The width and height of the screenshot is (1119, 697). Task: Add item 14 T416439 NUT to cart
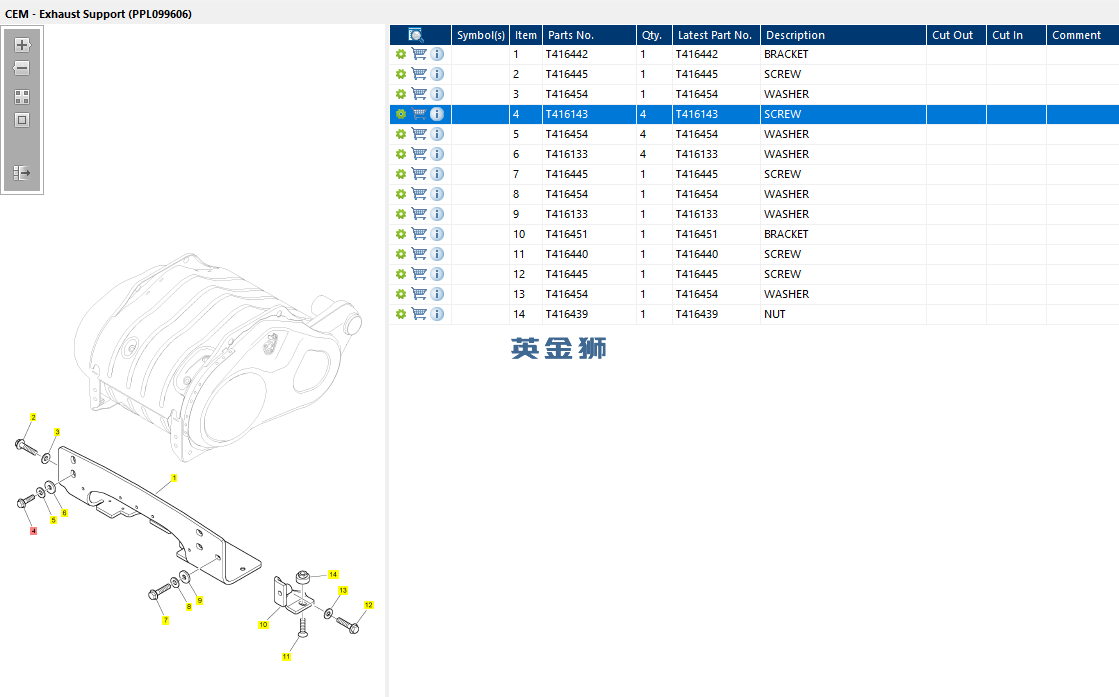pos(419,314)
